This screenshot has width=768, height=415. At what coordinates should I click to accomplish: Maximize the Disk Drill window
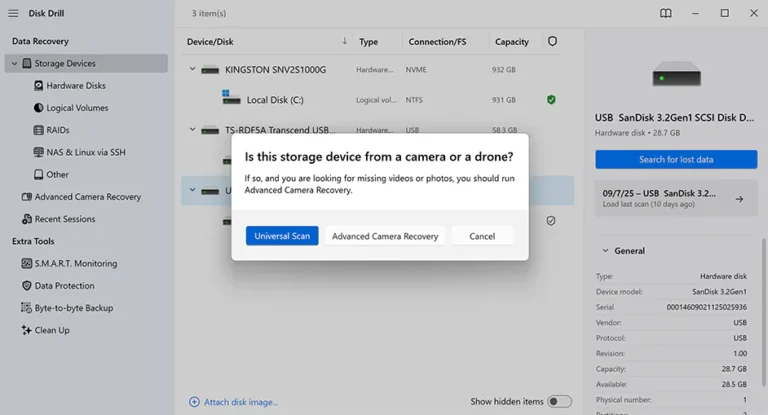[724, 13]
